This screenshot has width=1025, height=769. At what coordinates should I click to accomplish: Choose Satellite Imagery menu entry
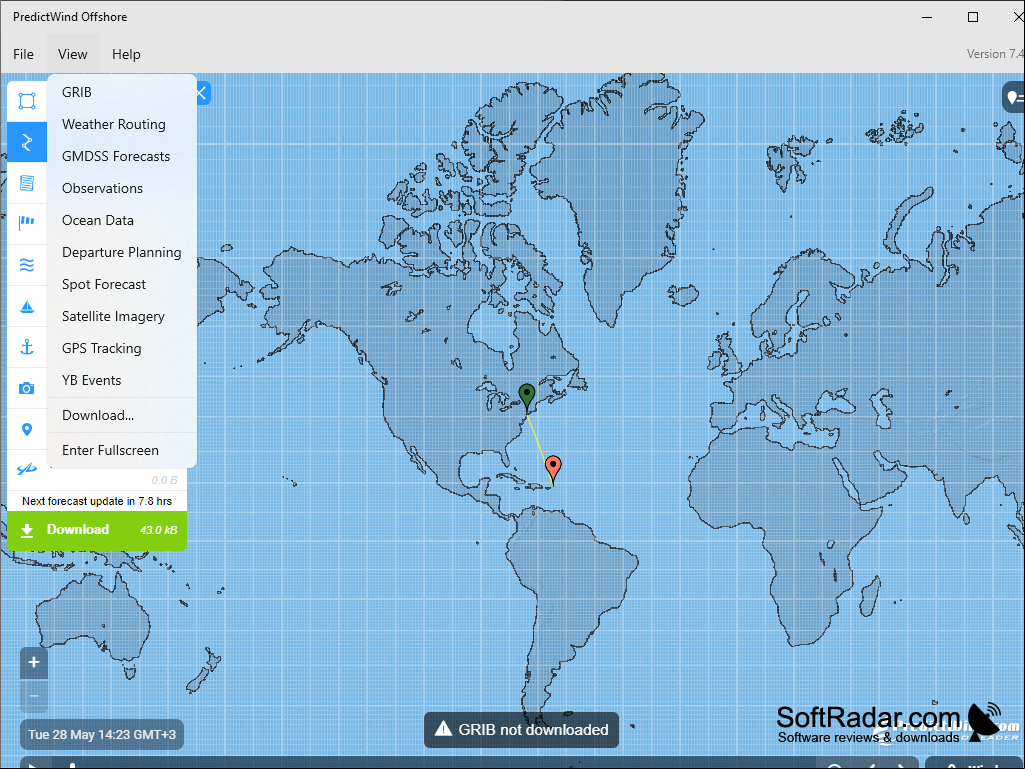(x=122, y=316)
